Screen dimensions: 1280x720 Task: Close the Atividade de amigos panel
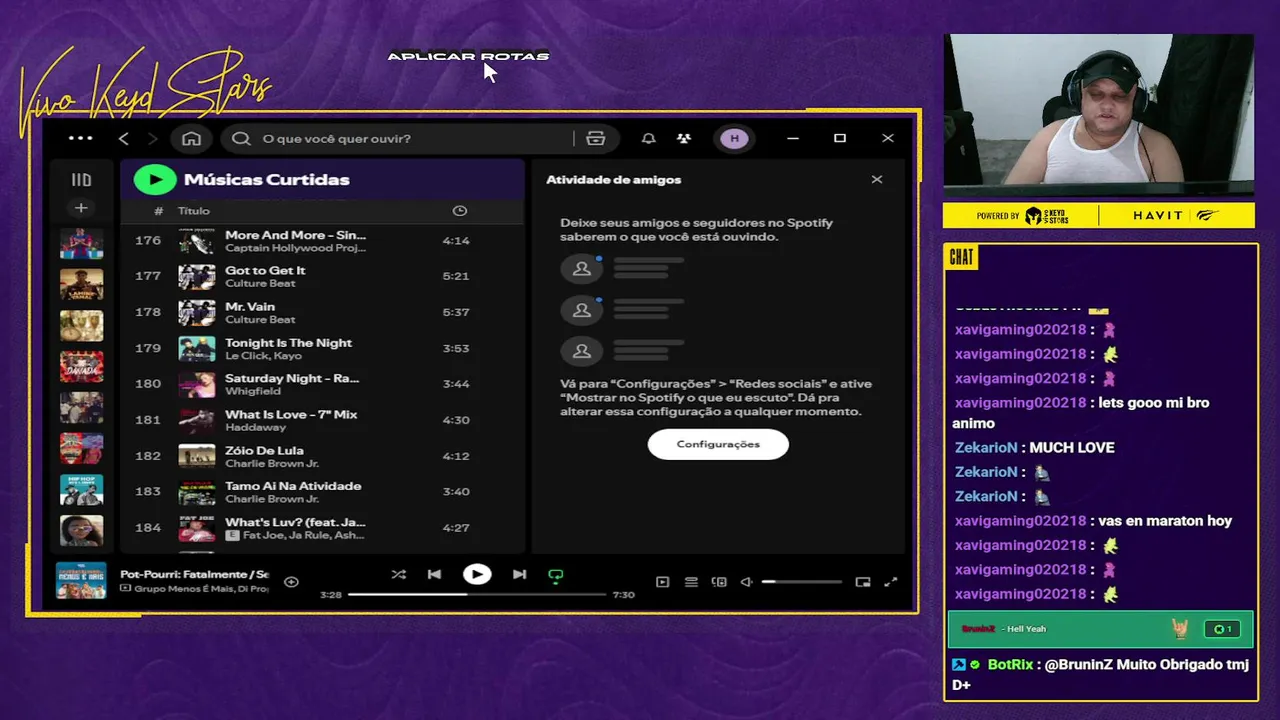(x=877, y=180)
